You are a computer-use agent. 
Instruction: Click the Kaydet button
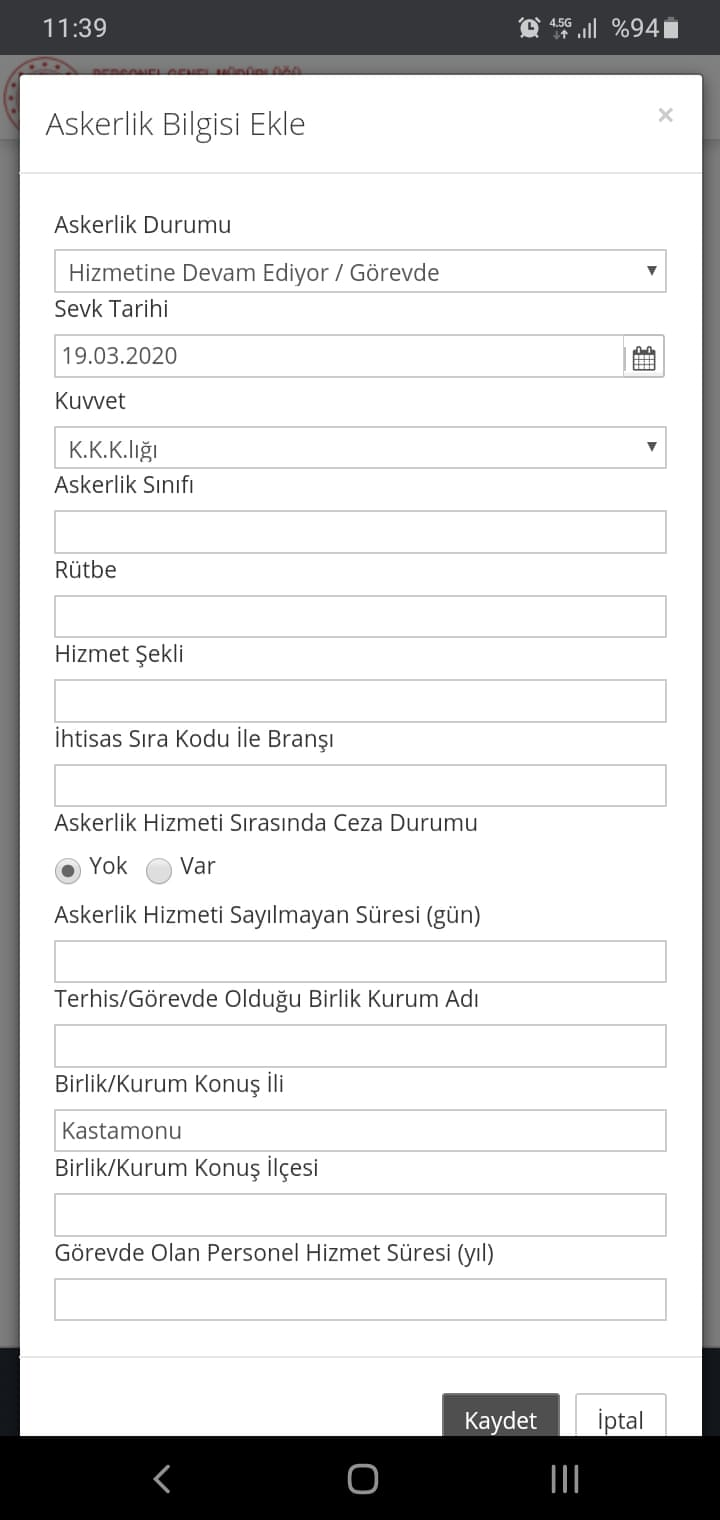tap(501, 1418)
